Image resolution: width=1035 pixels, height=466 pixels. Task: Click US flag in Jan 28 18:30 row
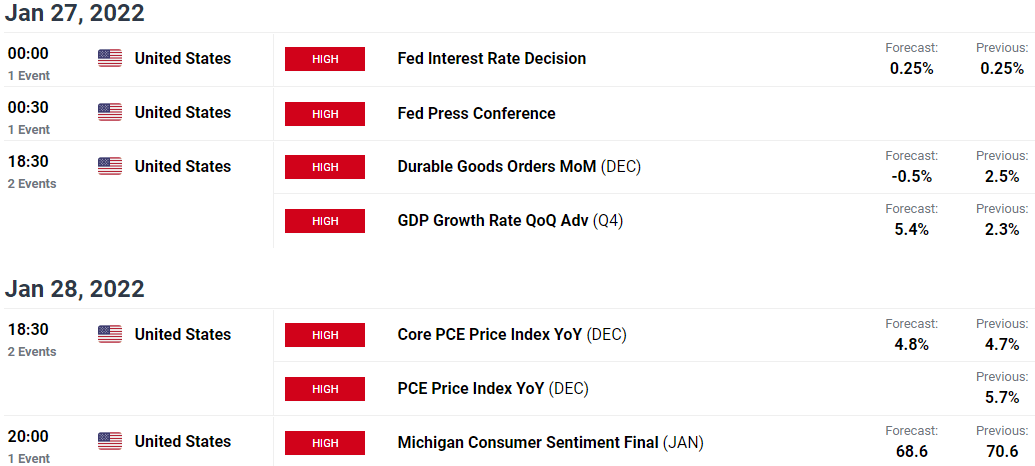110,334
